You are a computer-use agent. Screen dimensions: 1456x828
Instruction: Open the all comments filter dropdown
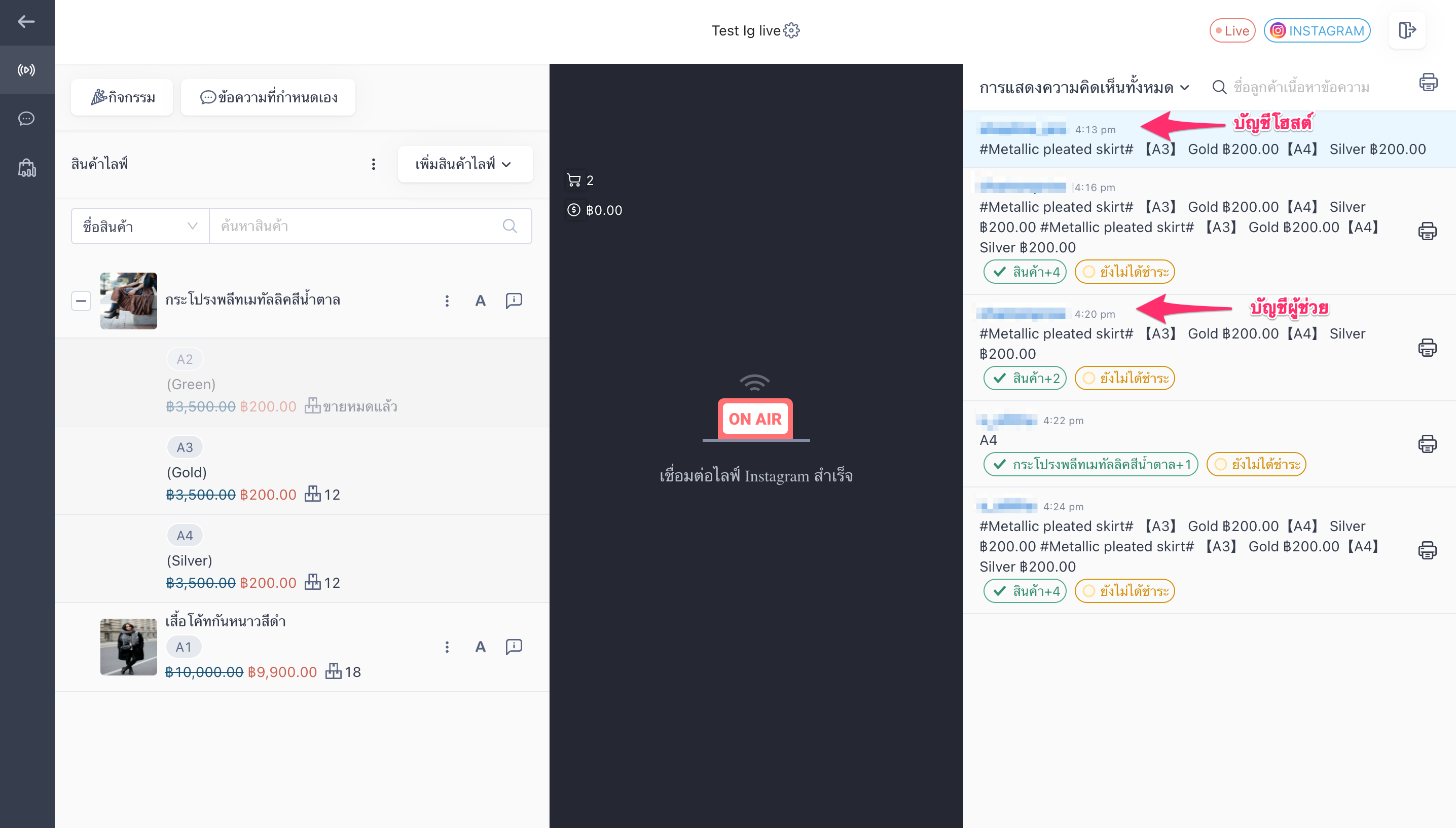(1083, 88)
